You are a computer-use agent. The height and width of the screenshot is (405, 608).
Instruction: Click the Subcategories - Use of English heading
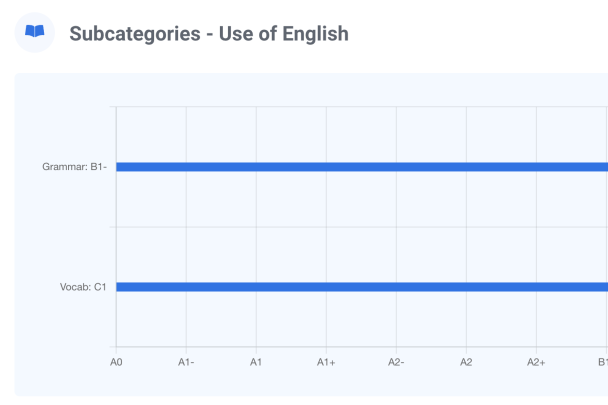coord(208,35)
